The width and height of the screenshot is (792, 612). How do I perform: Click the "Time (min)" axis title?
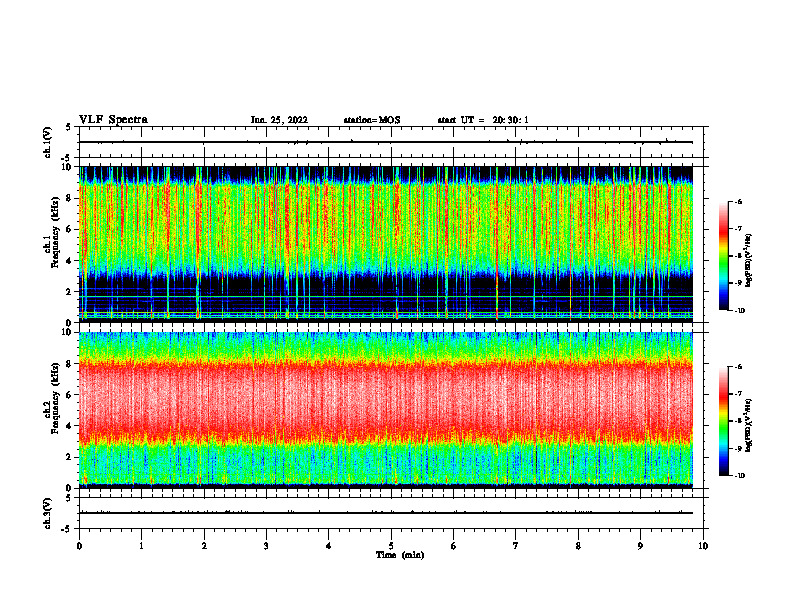[x=400, y=555]
